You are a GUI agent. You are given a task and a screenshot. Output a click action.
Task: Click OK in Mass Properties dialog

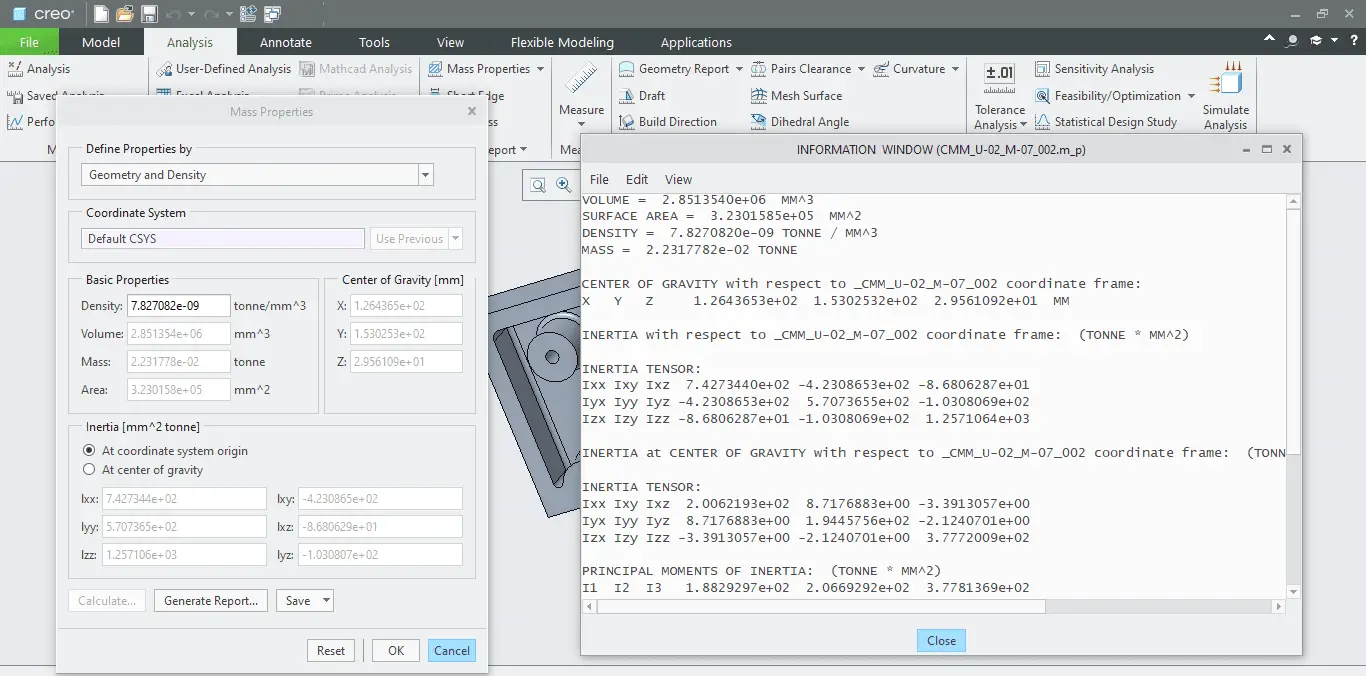pyautogui.click(x=396, y=651)
